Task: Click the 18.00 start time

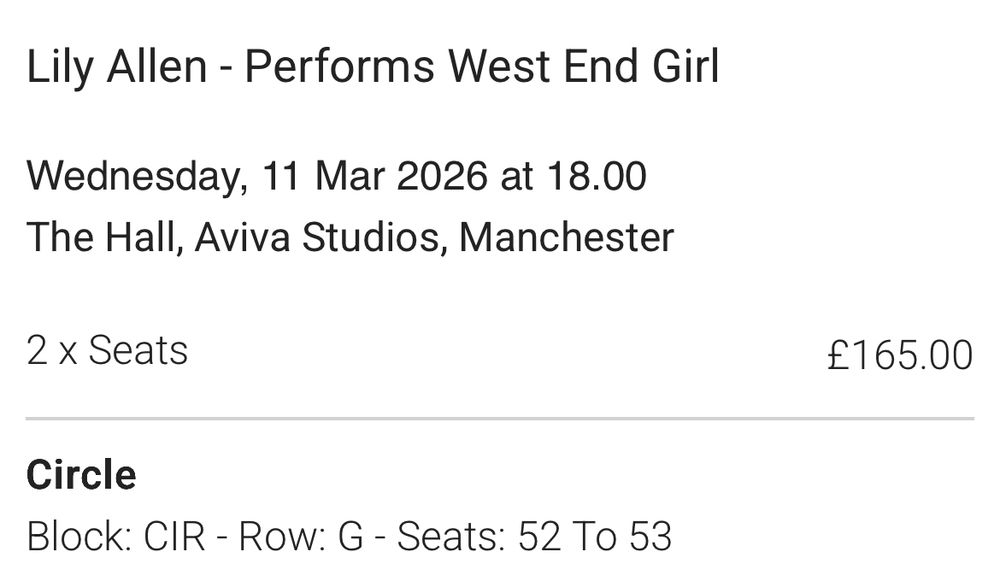Action: pos(596,177)
